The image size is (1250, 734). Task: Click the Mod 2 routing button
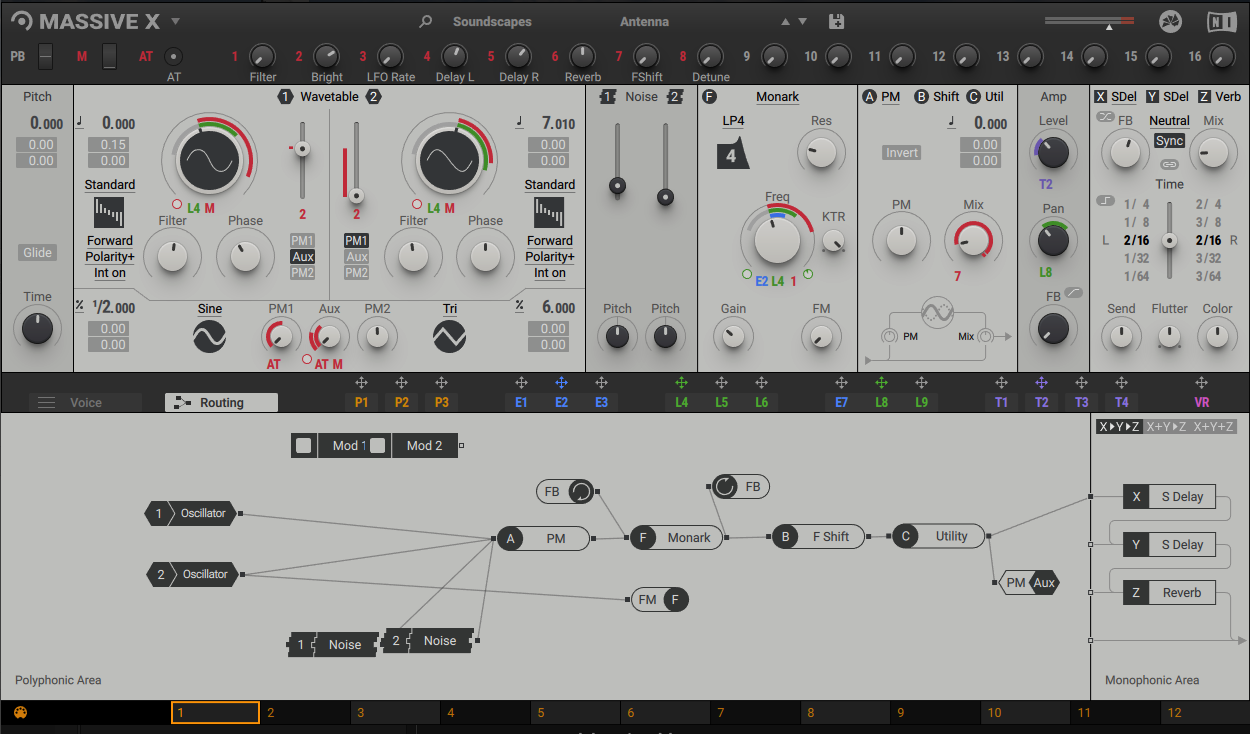424,446
